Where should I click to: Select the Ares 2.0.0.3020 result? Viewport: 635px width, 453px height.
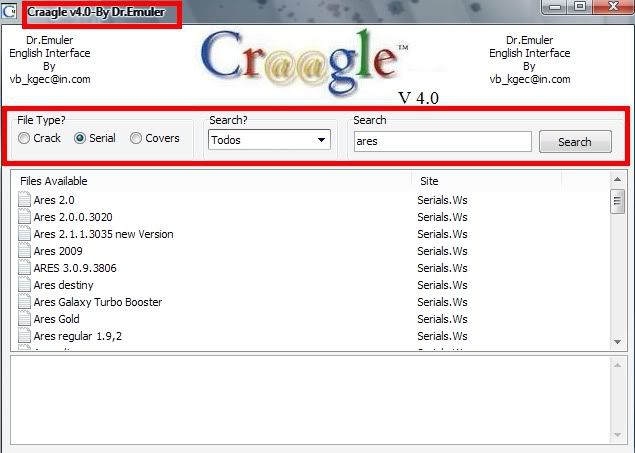[73, 217]
